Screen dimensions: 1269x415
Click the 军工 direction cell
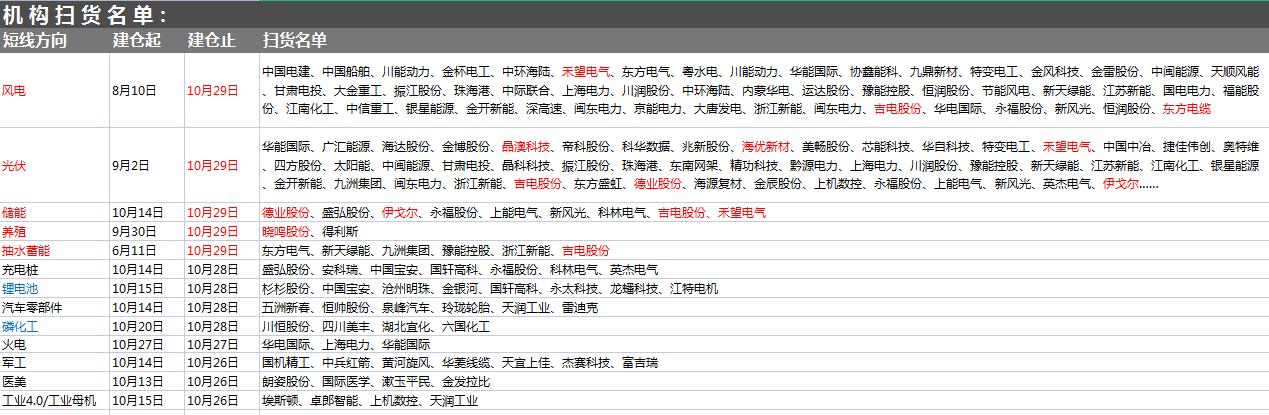pos(54,363)
